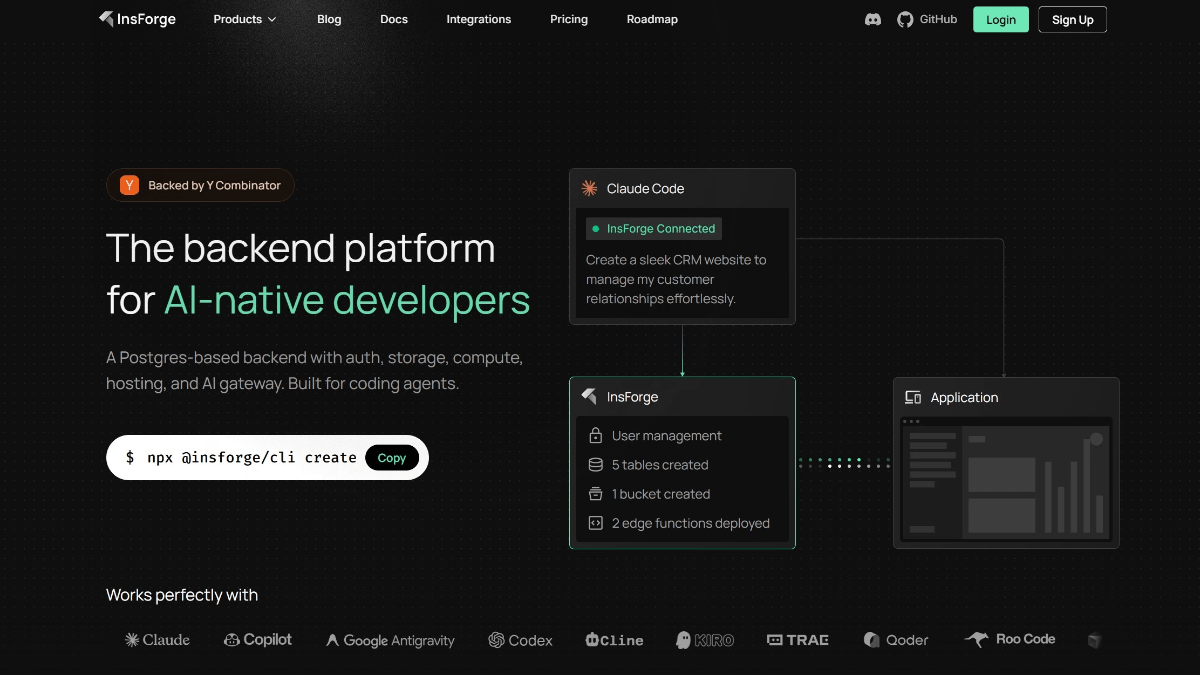Click the 2 edge functions deployed text
The height and width of the screenshot is (675, 1200).
click(691, 523)
